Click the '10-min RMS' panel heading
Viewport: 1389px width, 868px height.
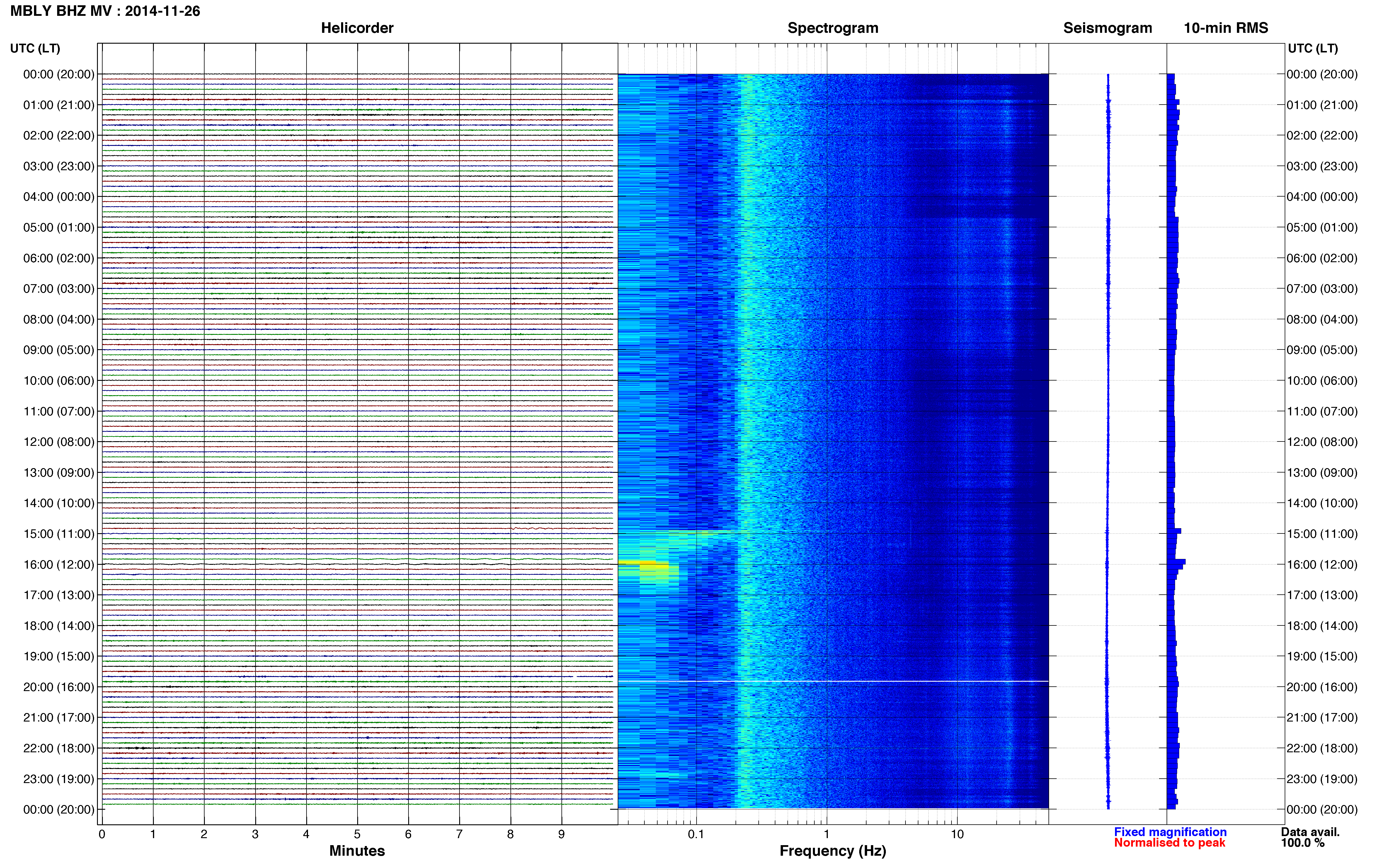click(1225, 28)
